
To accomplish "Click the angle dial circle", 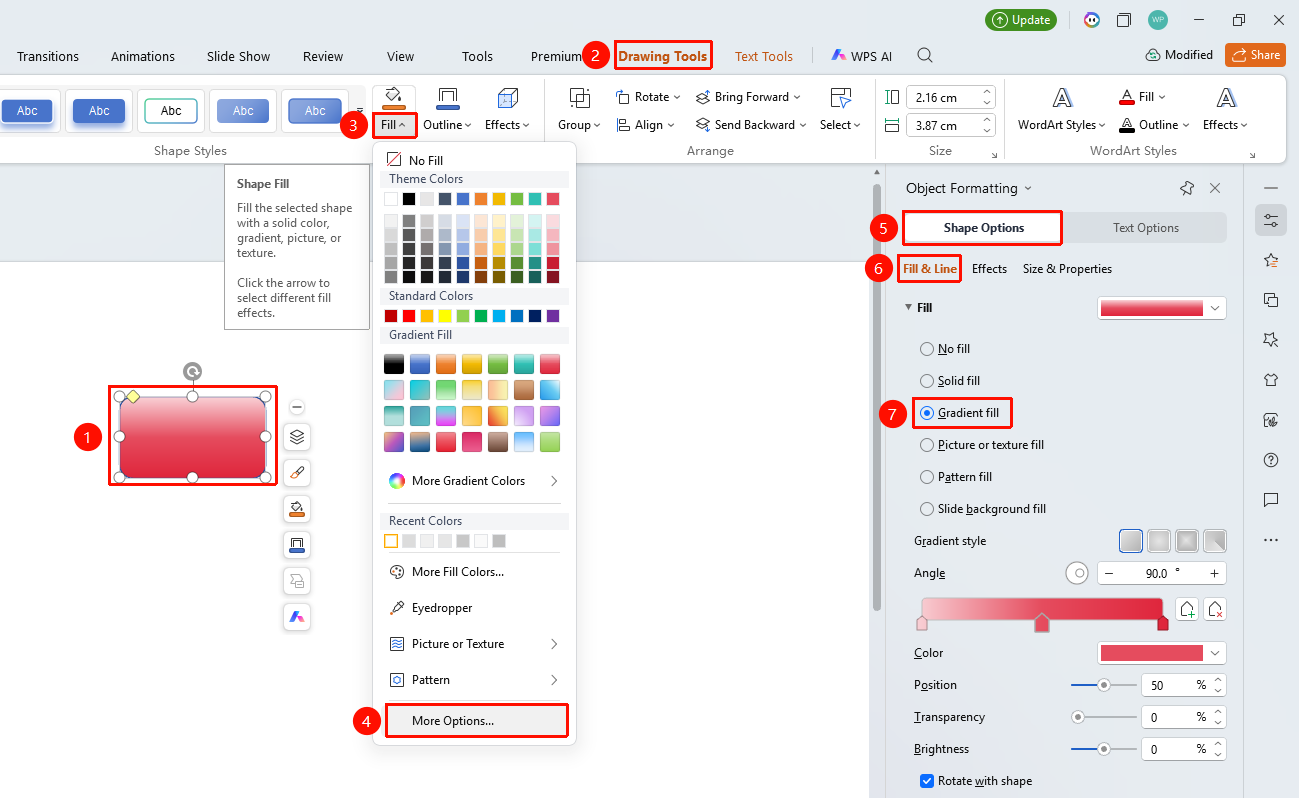I will [1077, 573].
